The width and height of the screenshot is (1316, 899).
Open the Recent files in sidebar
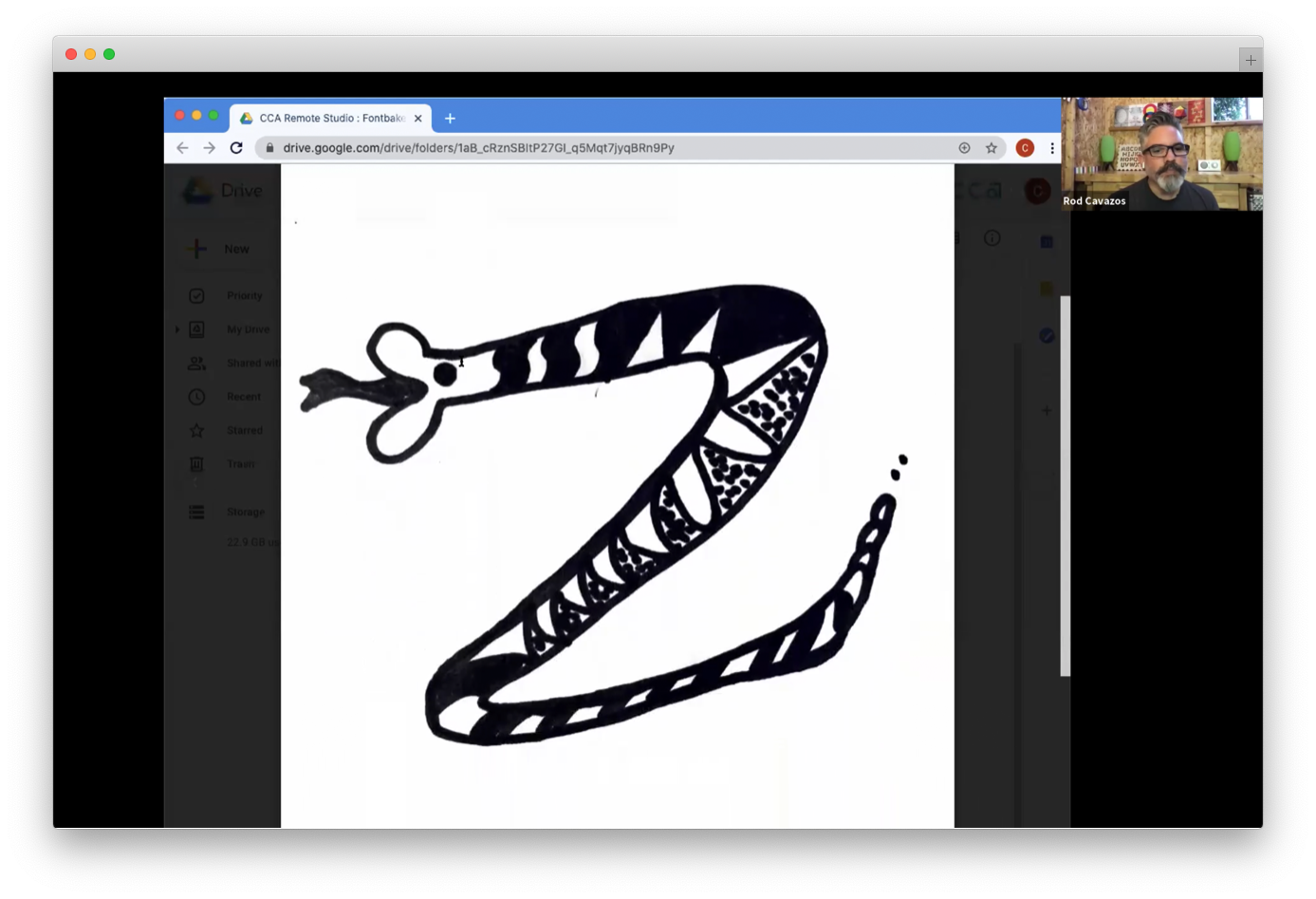click(x=243, y=397)
